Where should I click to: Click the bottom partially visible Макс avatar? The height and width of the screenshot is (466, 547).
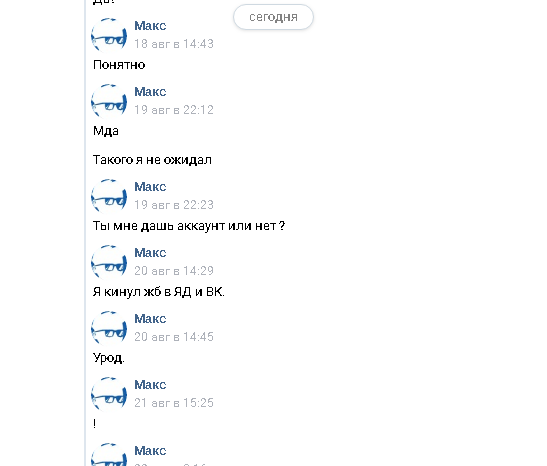click(109, 454)
